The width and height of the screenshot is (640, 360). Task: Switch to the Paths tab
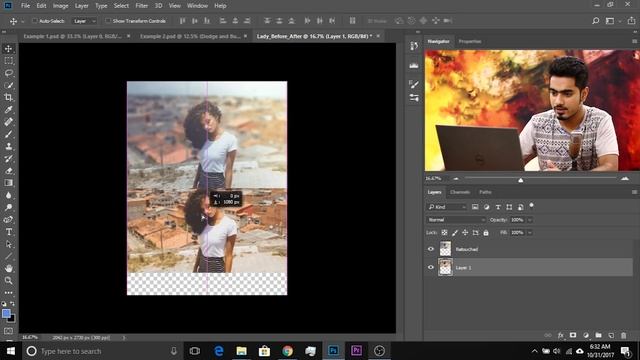(x=485, y=192)
